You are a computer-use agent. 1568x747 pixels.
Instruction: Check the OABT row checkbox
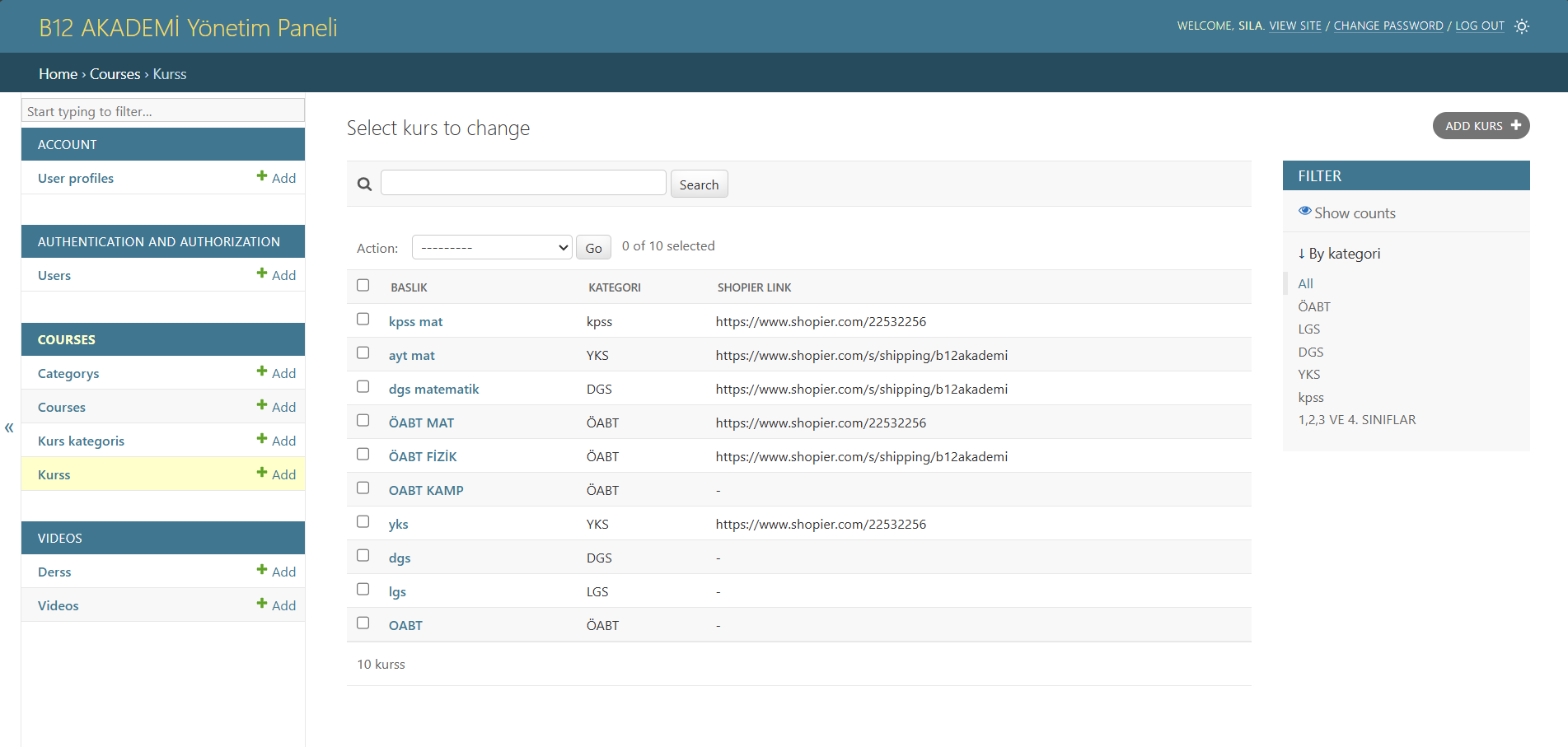363,623
